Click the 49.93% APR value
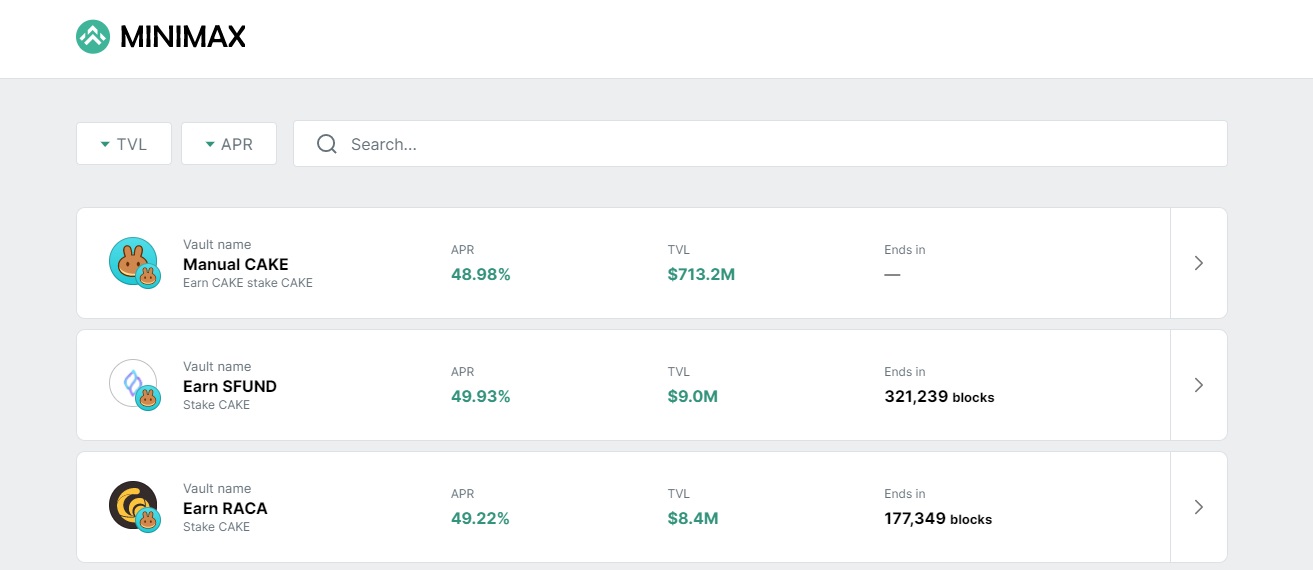The height and width of the screenshot is (570, 1313). tap(481, 396)
